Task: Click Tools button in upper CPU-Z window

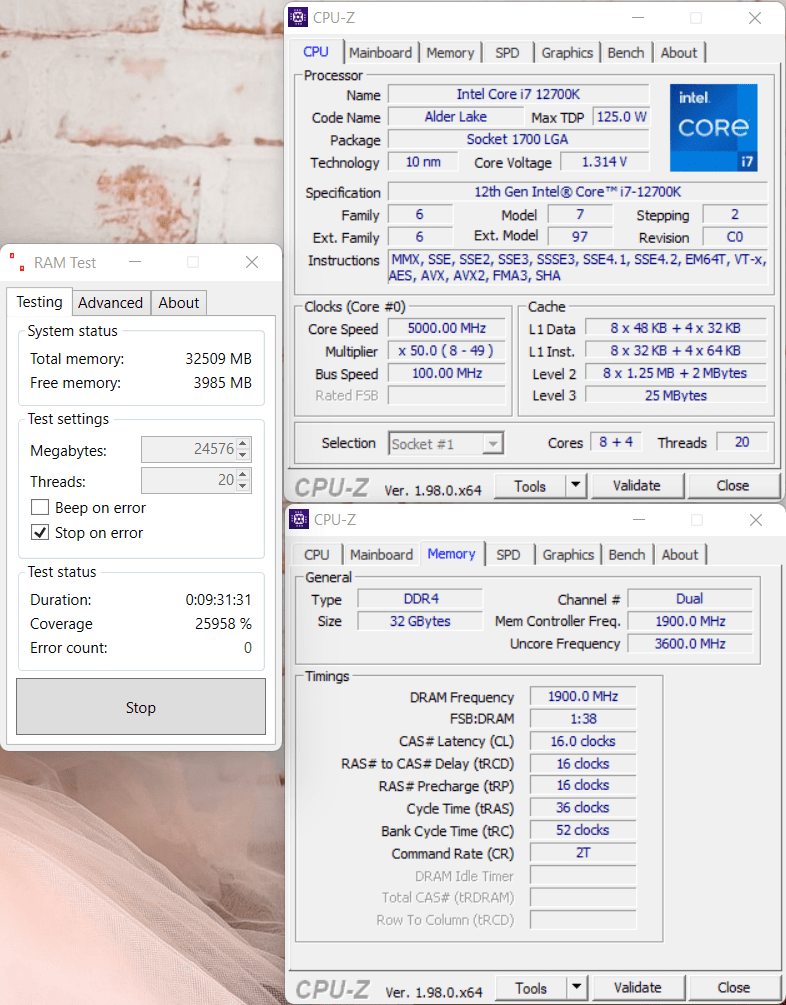Action: 530,486
